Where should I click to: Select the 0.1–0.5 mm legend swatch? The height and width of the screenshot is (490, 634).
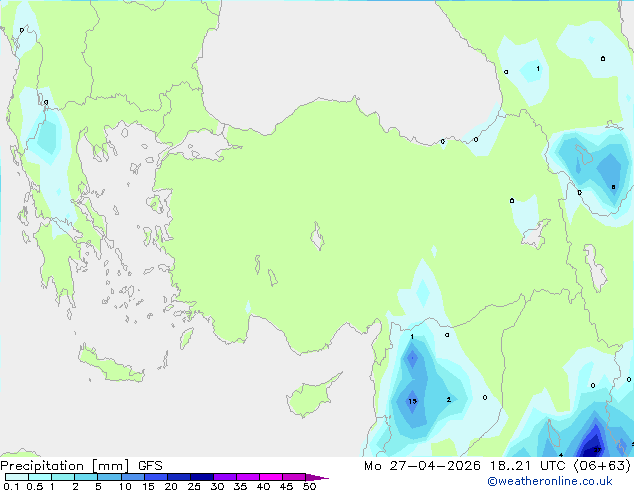point(17,477)
